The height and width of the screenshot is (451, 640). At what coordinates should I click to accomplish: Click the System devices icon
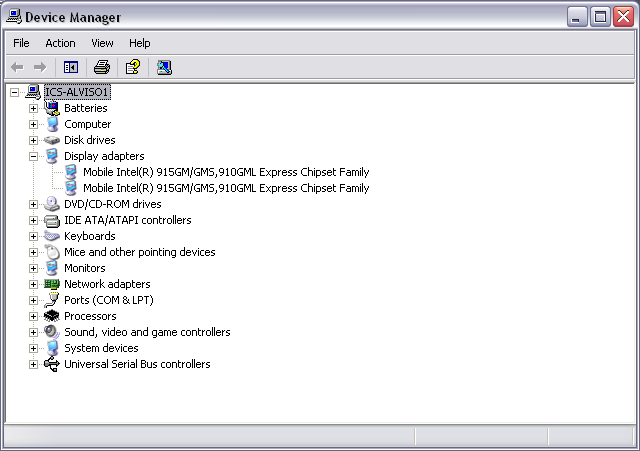tap(52, 348)
